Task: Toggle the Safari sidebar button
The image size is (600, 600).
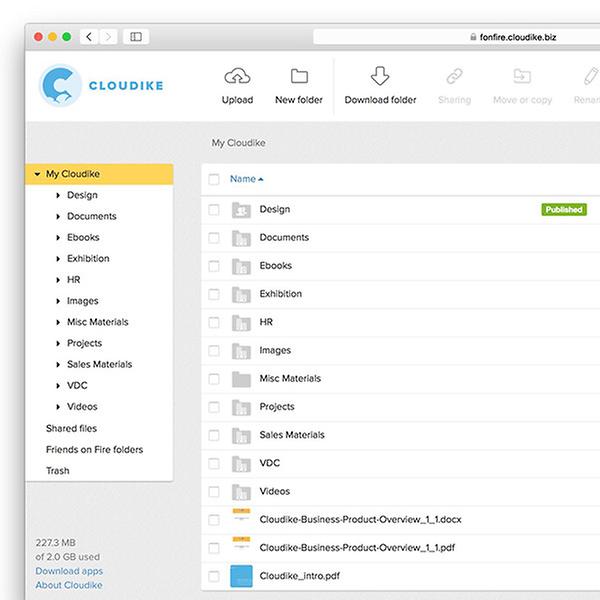Action: [x=136, y=37]
